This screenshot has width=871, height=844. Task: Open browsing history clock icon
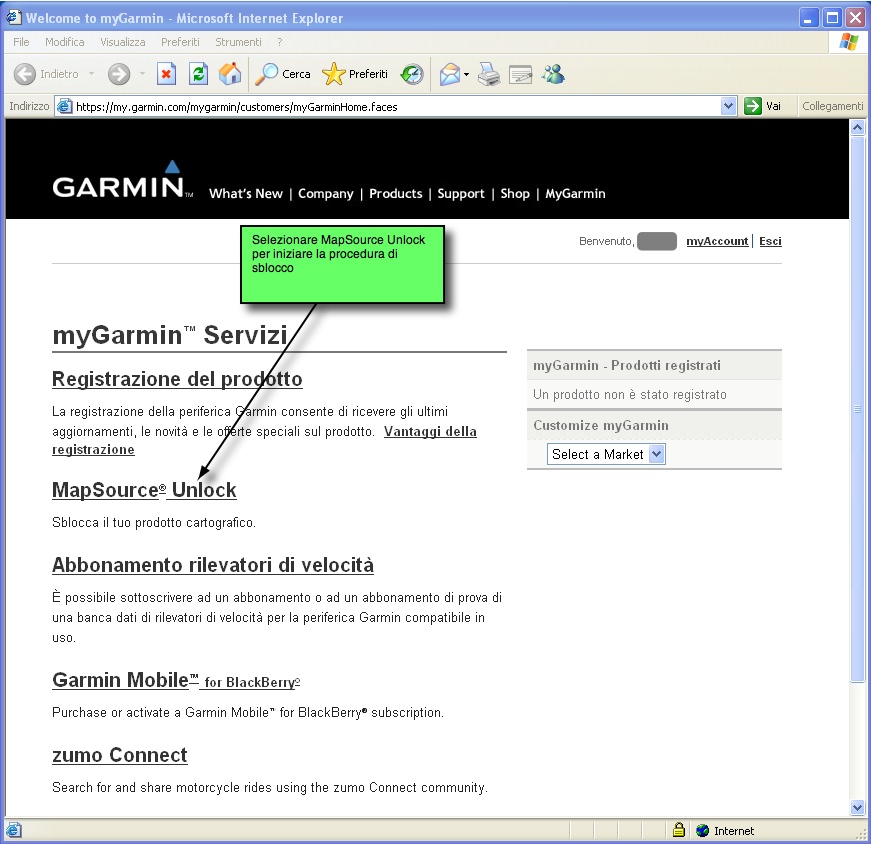tap(412, 74)
